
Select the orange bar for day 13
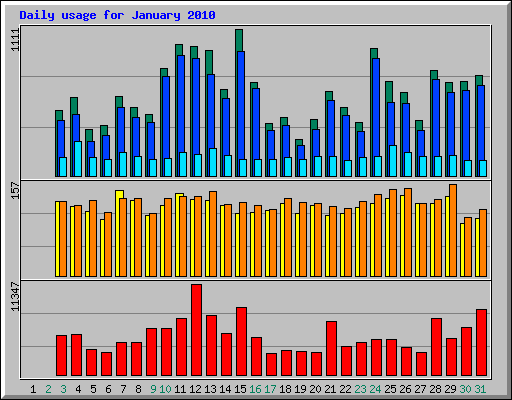pos(213,234)
